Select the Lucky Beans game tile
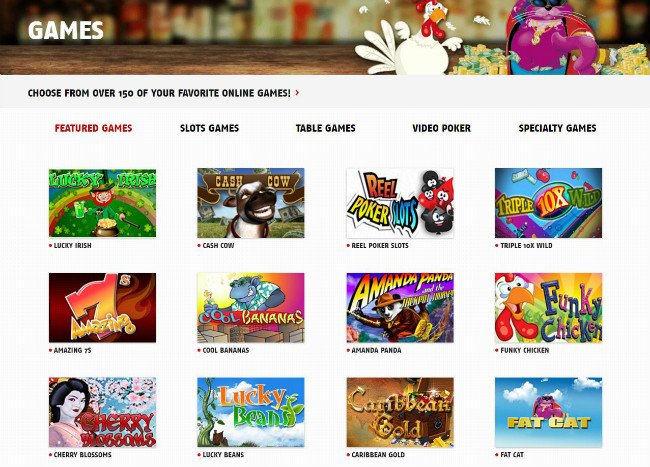Image resolution: width=650 pixels, height=467 pixels. 251,412
